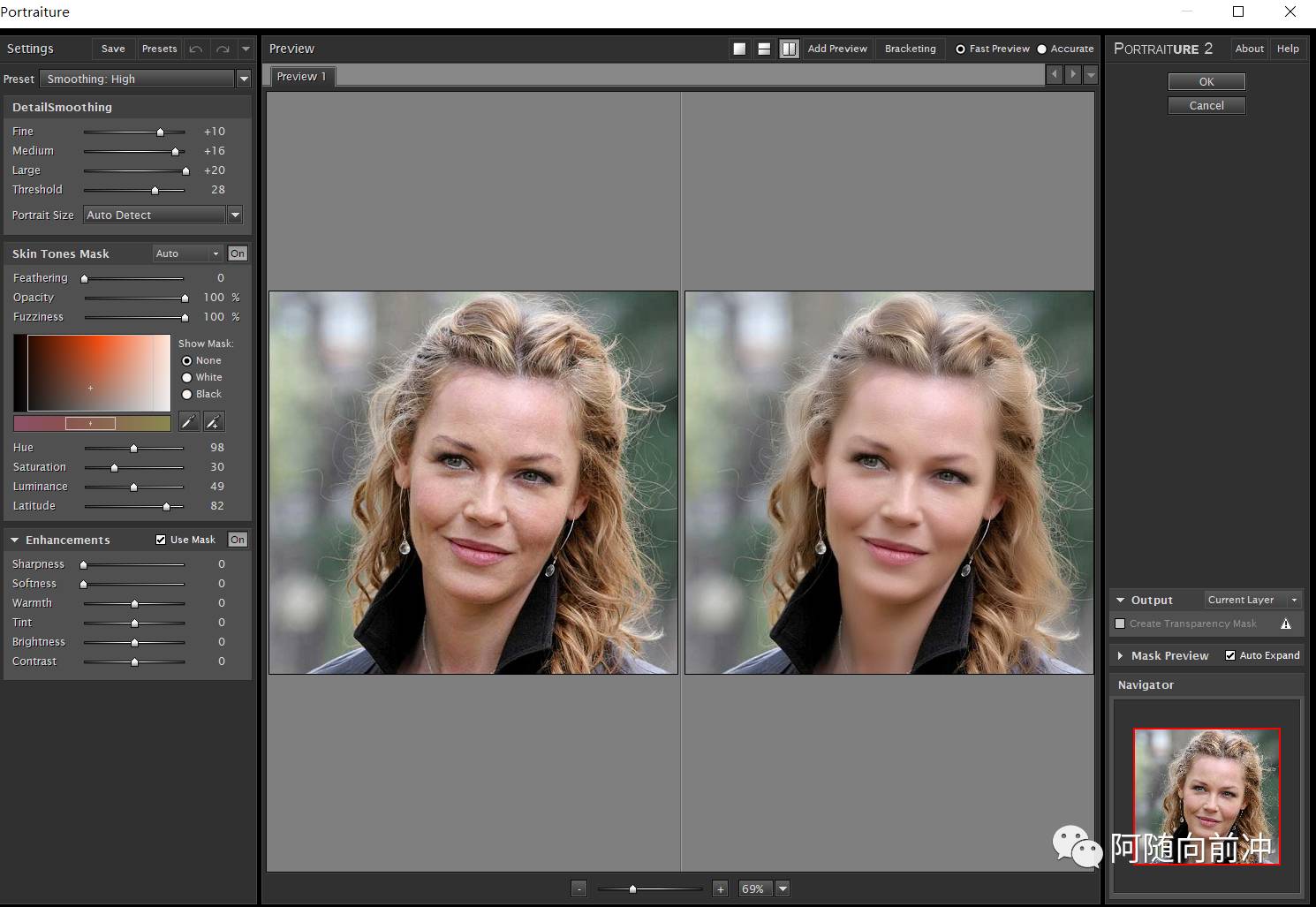1316x907 pixels.
Task: Open the Preset dropdown list
Action: [244, 79]
